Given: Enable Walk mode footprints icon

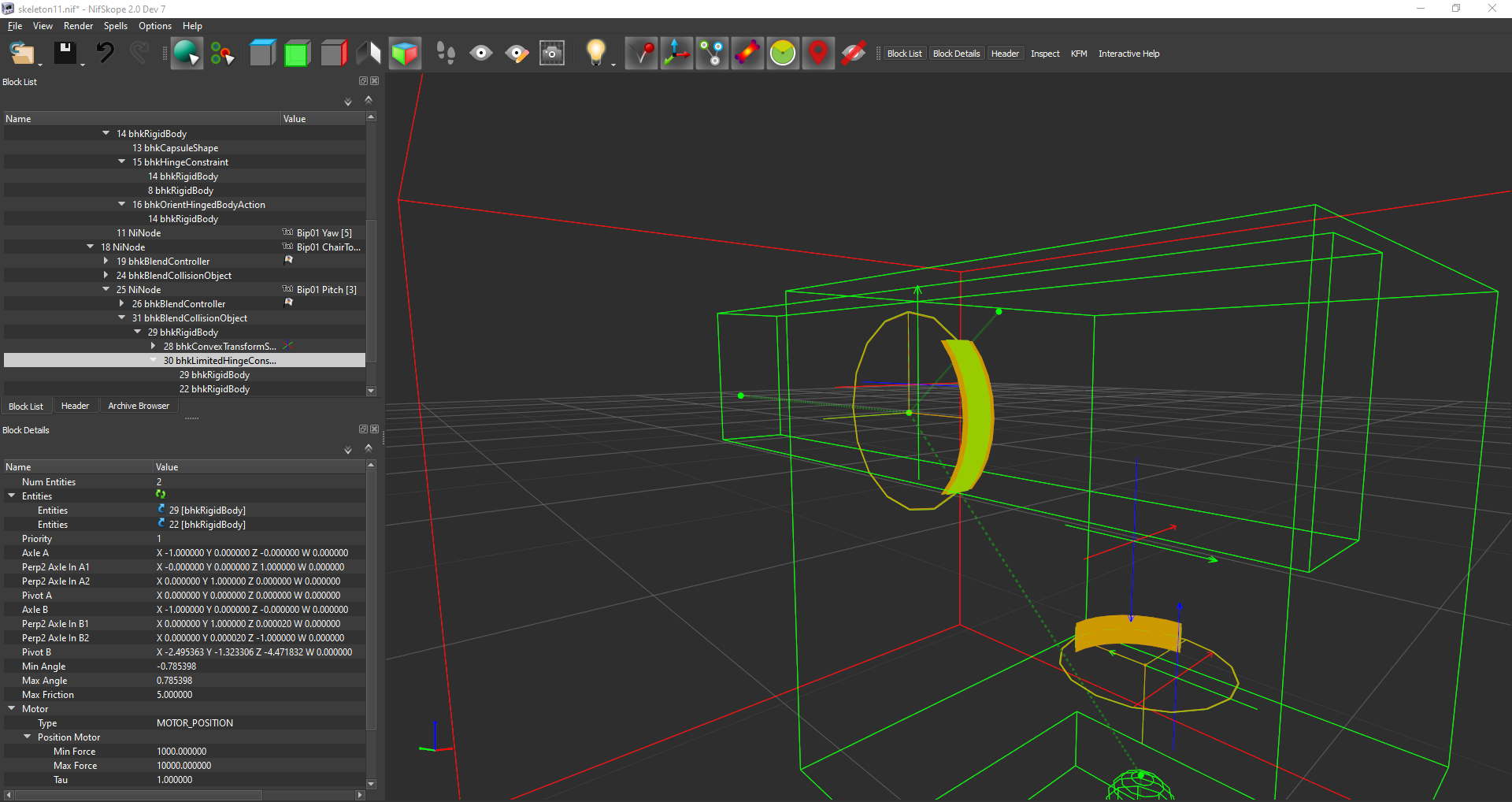Looking at the screenshot, I should tap(446, 54).
